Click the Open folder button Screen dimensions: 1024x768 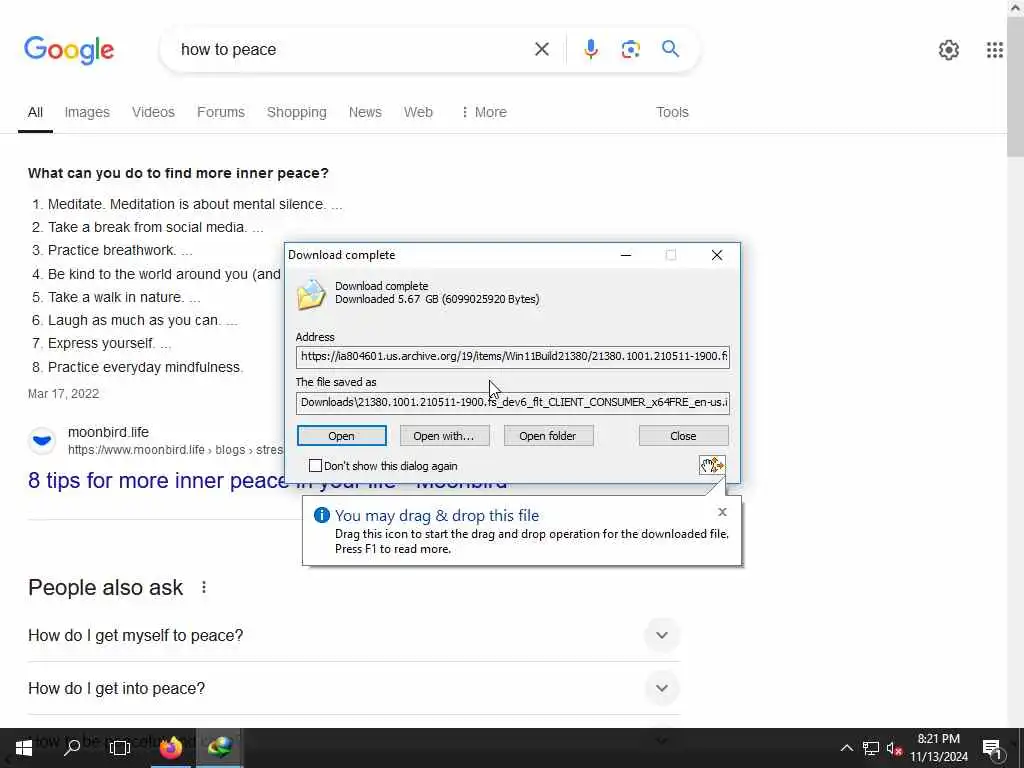click(548, 436)
